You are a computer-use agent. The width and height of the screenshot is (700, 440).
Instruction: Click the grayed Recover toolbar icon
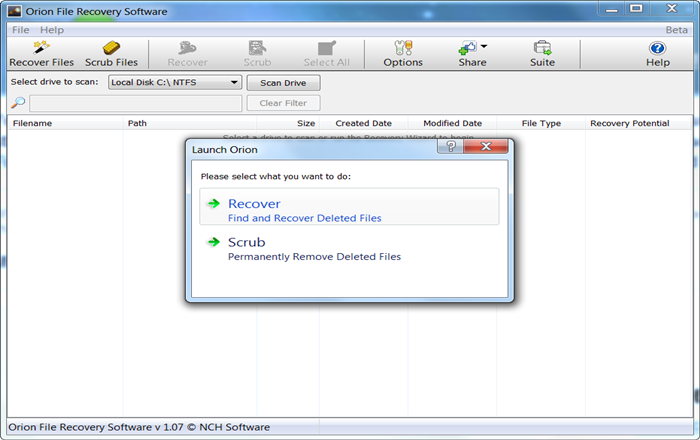[x=188, y=54]
